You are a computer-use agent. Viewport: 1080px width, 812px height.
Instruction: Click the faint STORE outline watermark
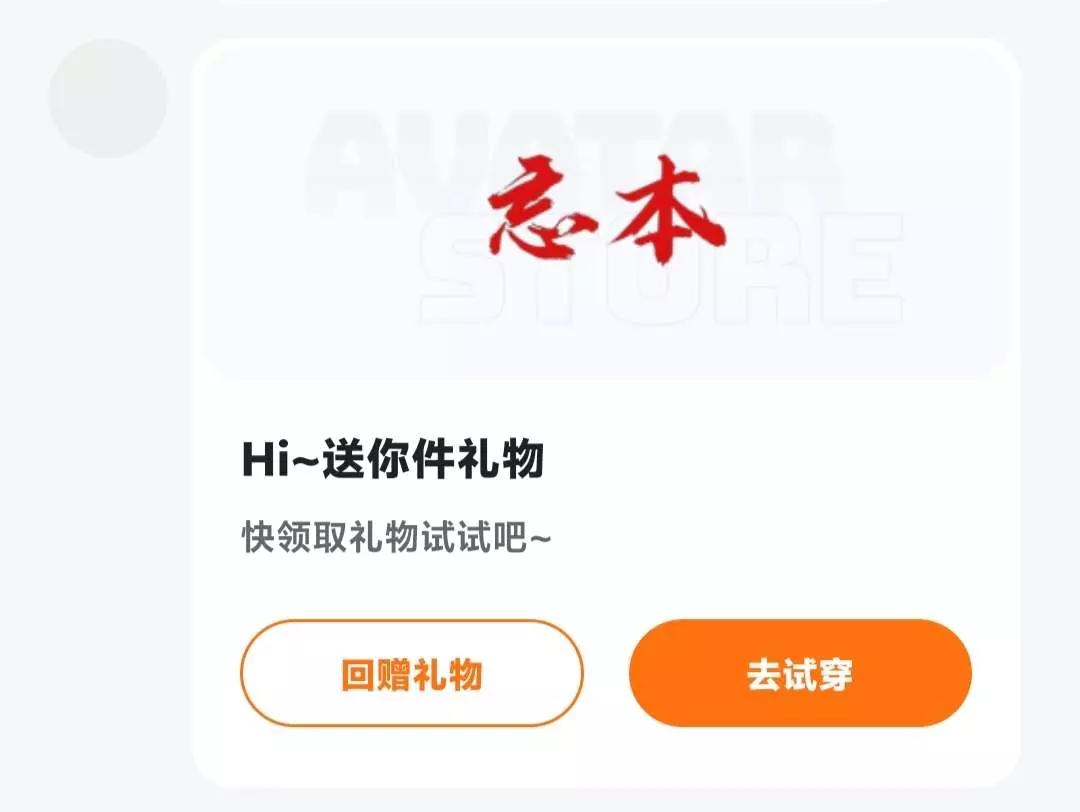(661, 270)
